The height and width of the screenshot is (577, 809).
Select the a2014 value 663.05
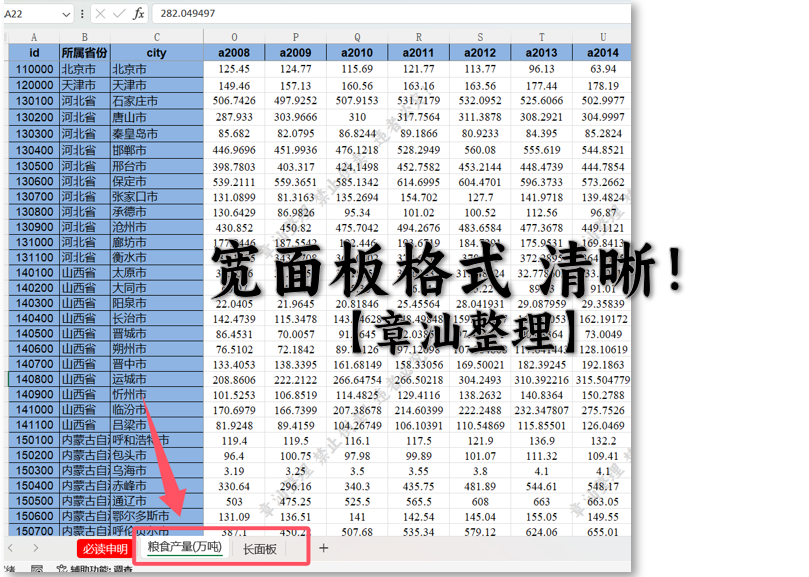coord(603,502)
